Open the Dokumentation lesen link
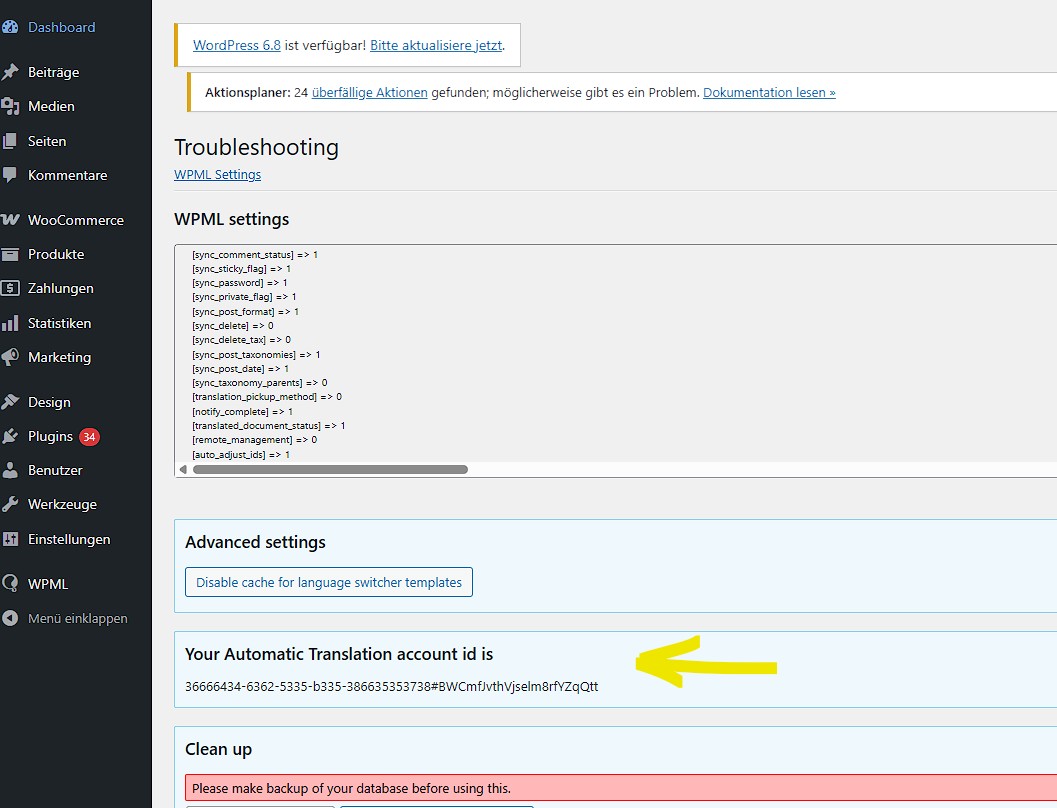This screenshot has height=808, width=1057. [x=769, y=92]
